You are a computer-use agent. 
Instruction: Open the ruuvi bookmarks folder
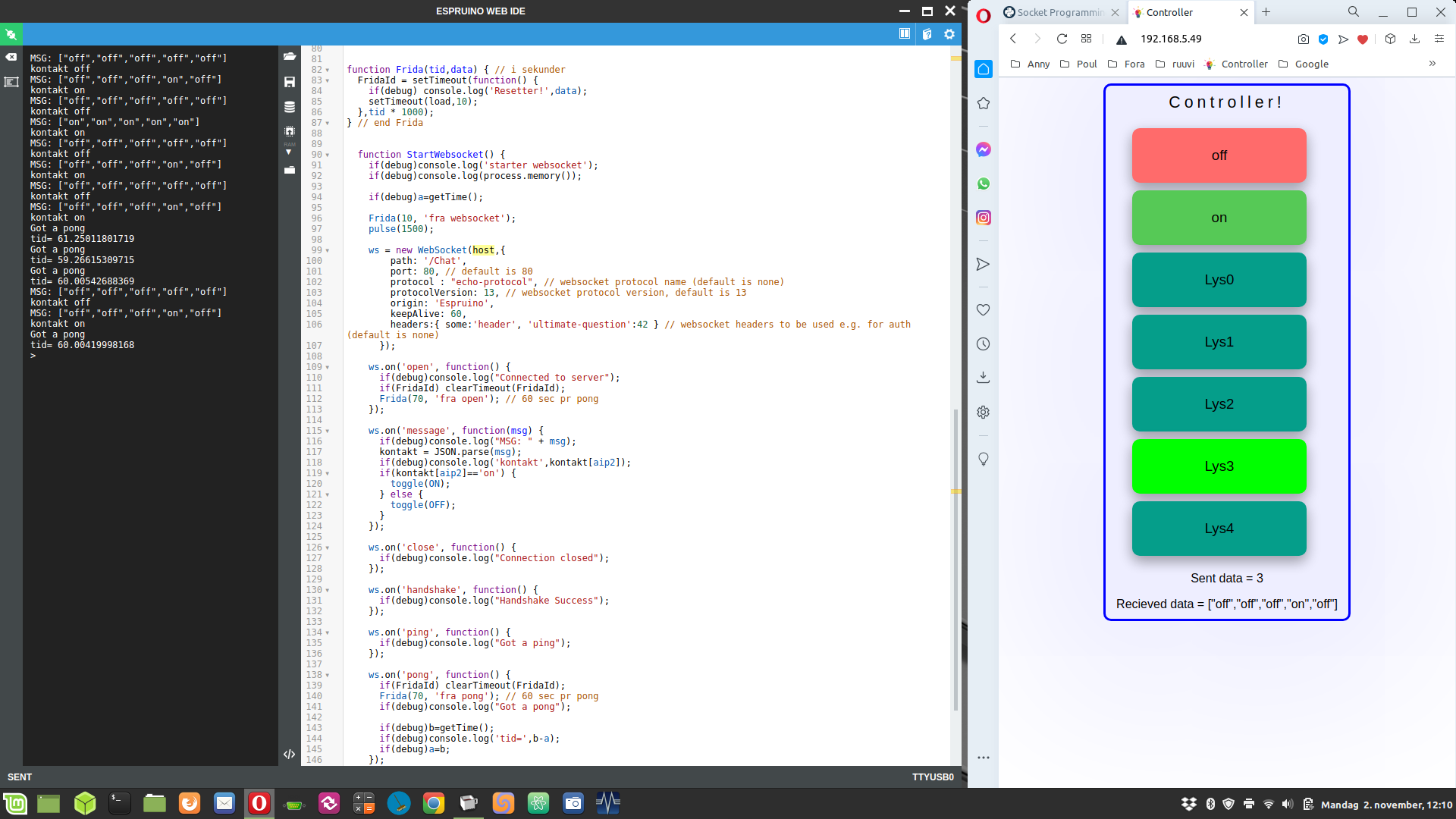pos(1175,64)
